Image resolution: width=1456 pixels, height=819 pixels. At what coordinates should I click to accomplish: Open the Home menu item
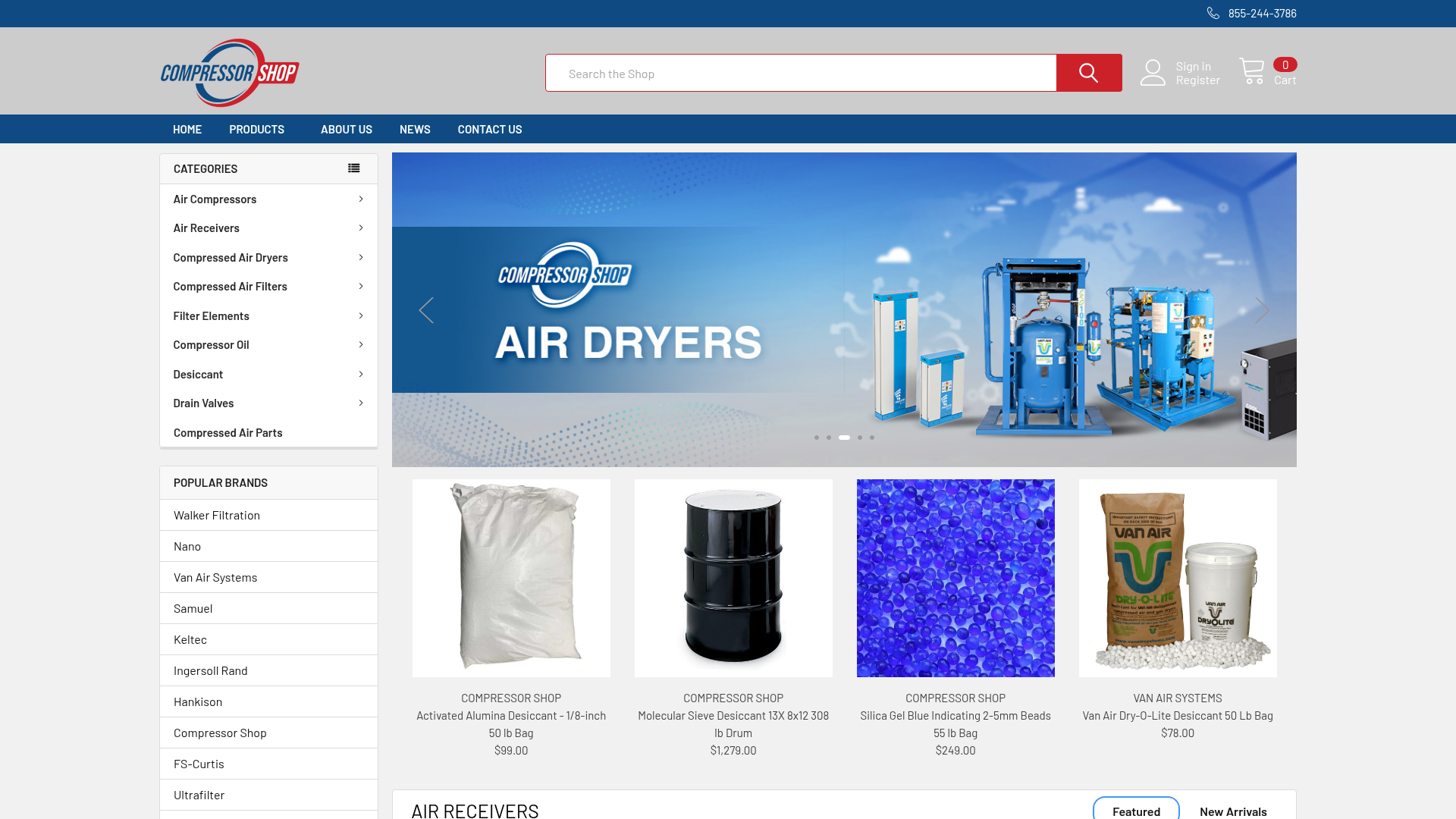[x=187, y=129]
